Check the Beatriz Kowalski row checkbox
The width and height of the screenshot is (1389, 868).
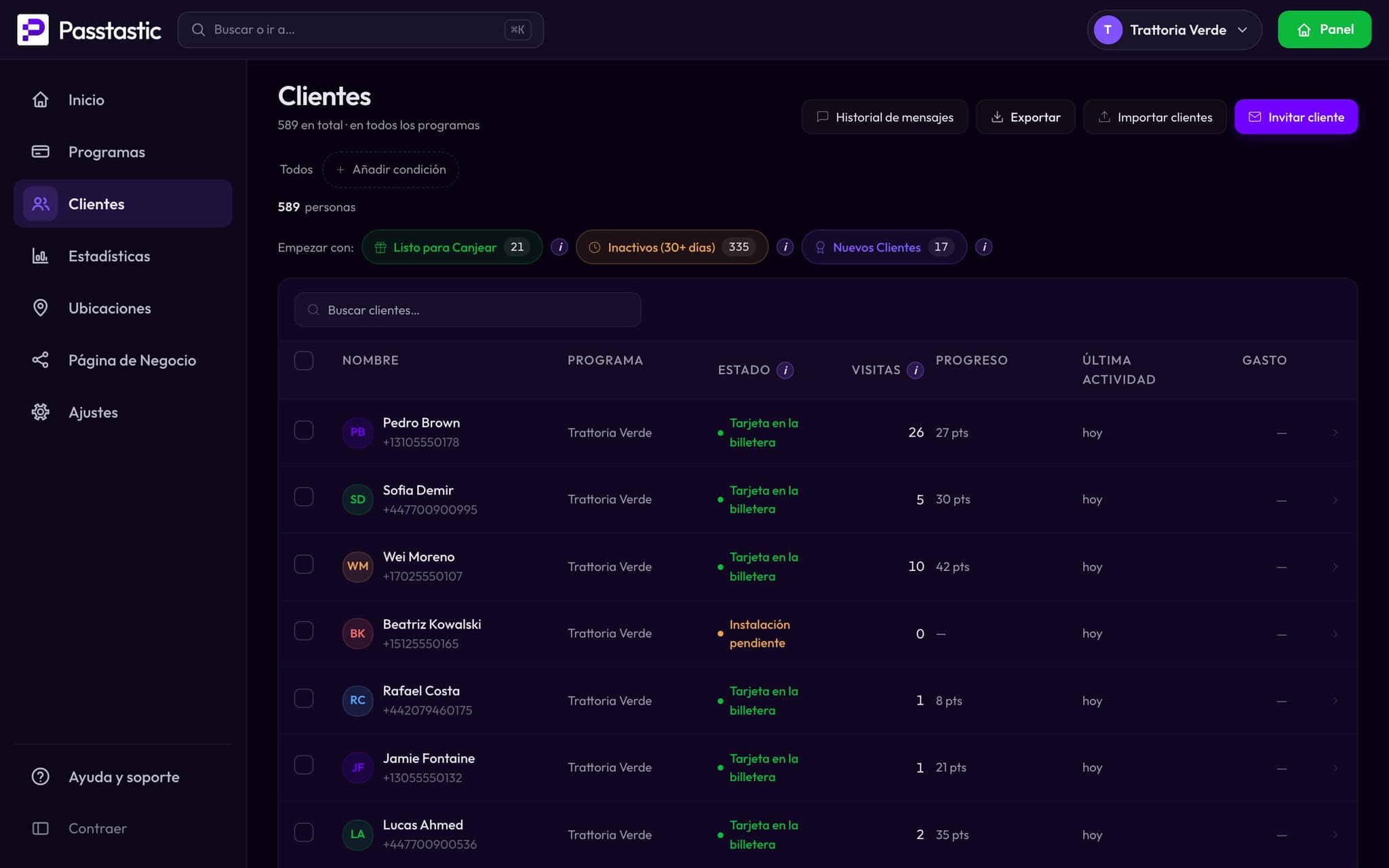pyautogui.click(x=303, y=631)
